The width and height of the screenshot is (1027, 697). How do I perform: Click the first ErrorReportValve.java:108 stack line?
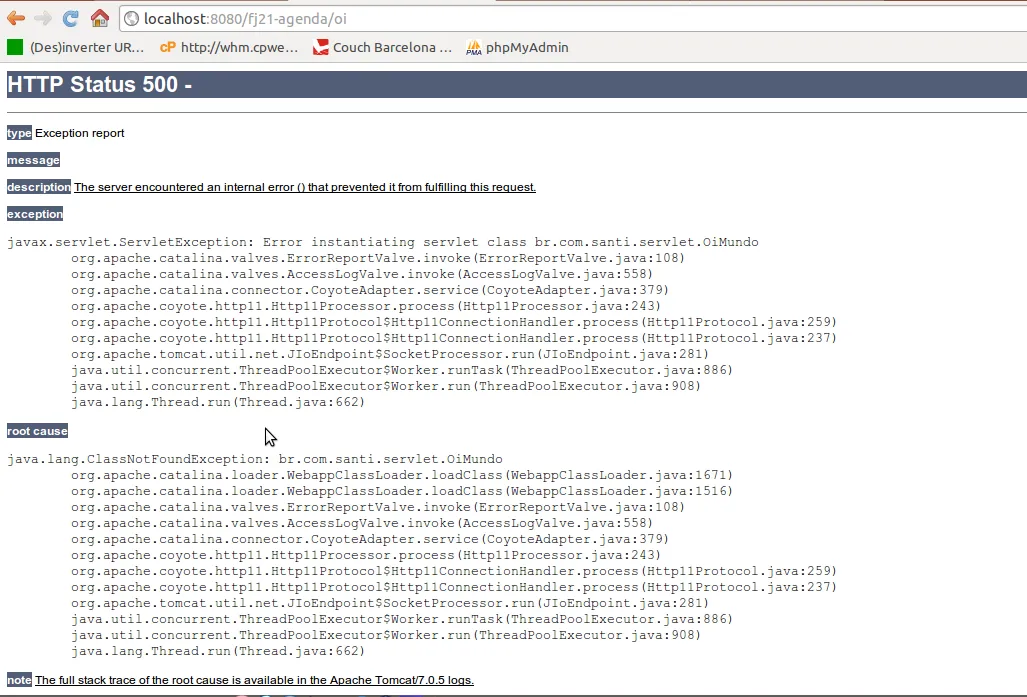pos(377,258)
